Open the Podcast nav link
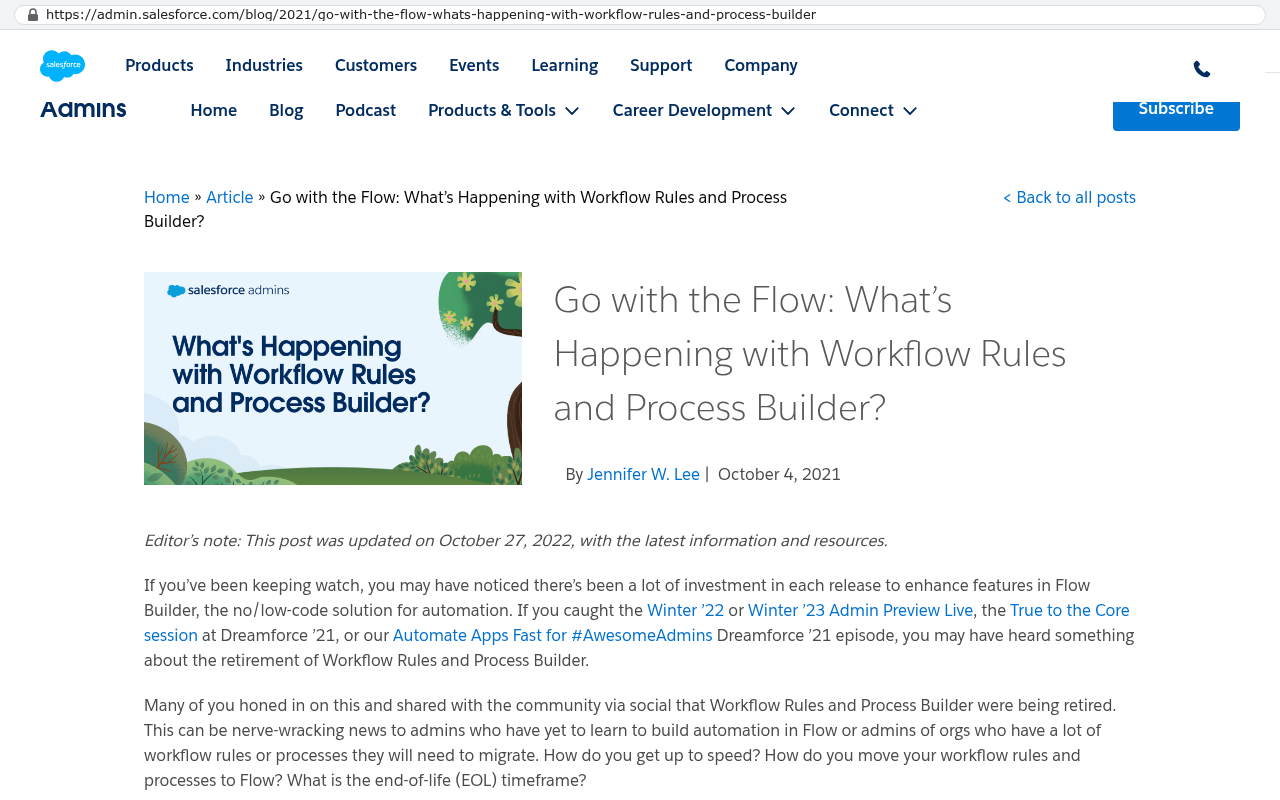 point(366,111)
